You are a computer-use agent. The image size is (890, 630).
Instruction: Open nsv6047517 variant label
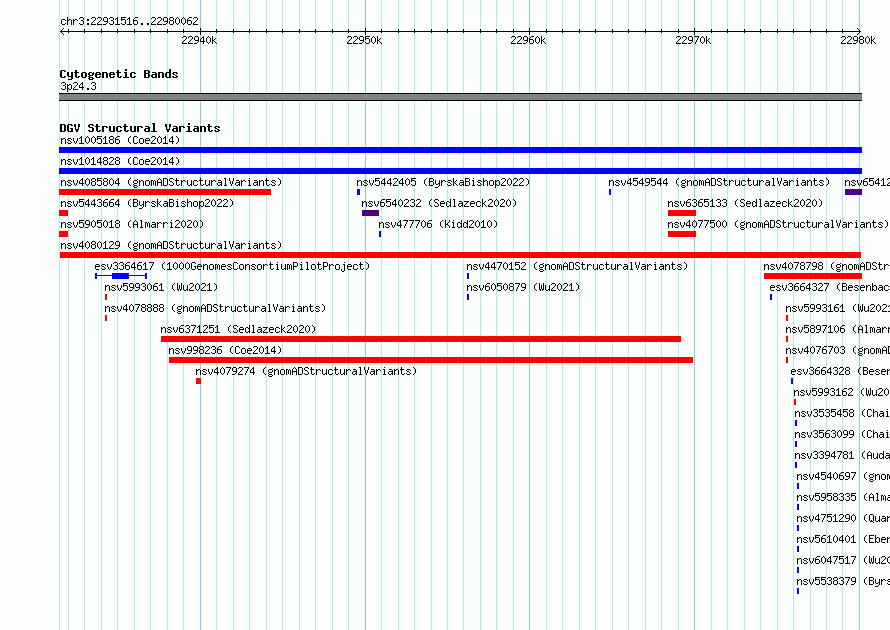pos(843,560)
